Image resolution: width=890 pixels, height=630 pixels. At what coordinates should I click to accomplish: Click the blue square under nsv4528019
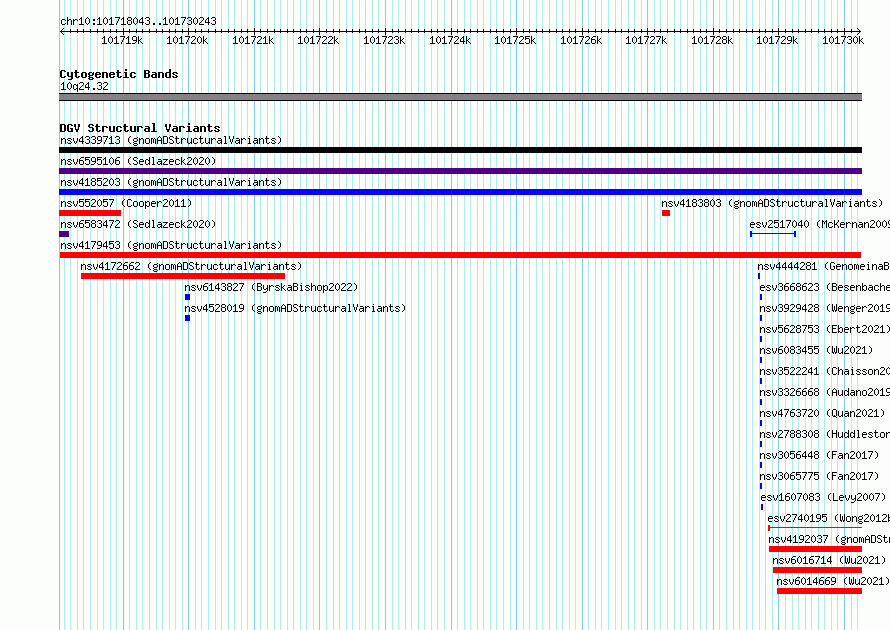(x=187, y=318)
